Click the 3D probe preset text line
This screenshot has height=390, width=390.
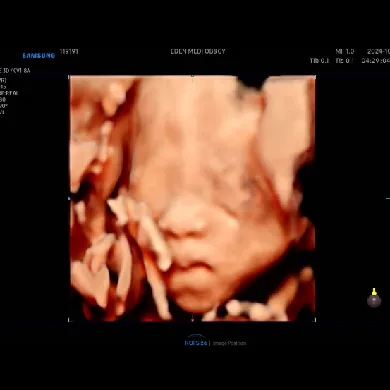(x=15, y=71)
